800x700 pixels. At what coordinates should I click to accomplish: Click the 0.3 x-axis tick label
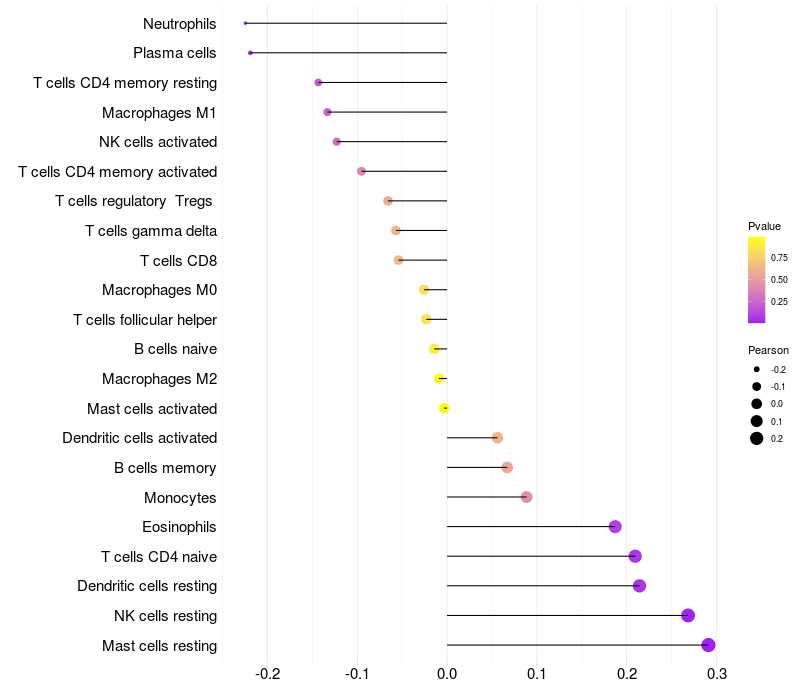pyautogui.click(x=717, y=674)
